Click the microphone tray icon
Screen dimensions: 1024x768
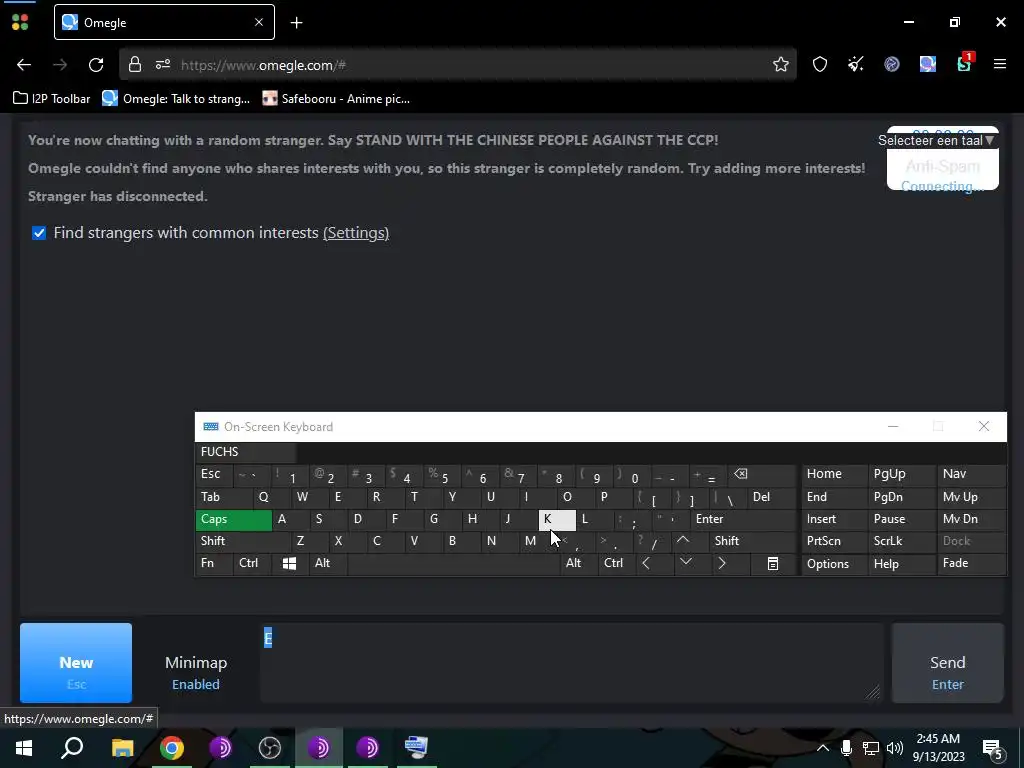pyautogui.click(x=846, y=748)
